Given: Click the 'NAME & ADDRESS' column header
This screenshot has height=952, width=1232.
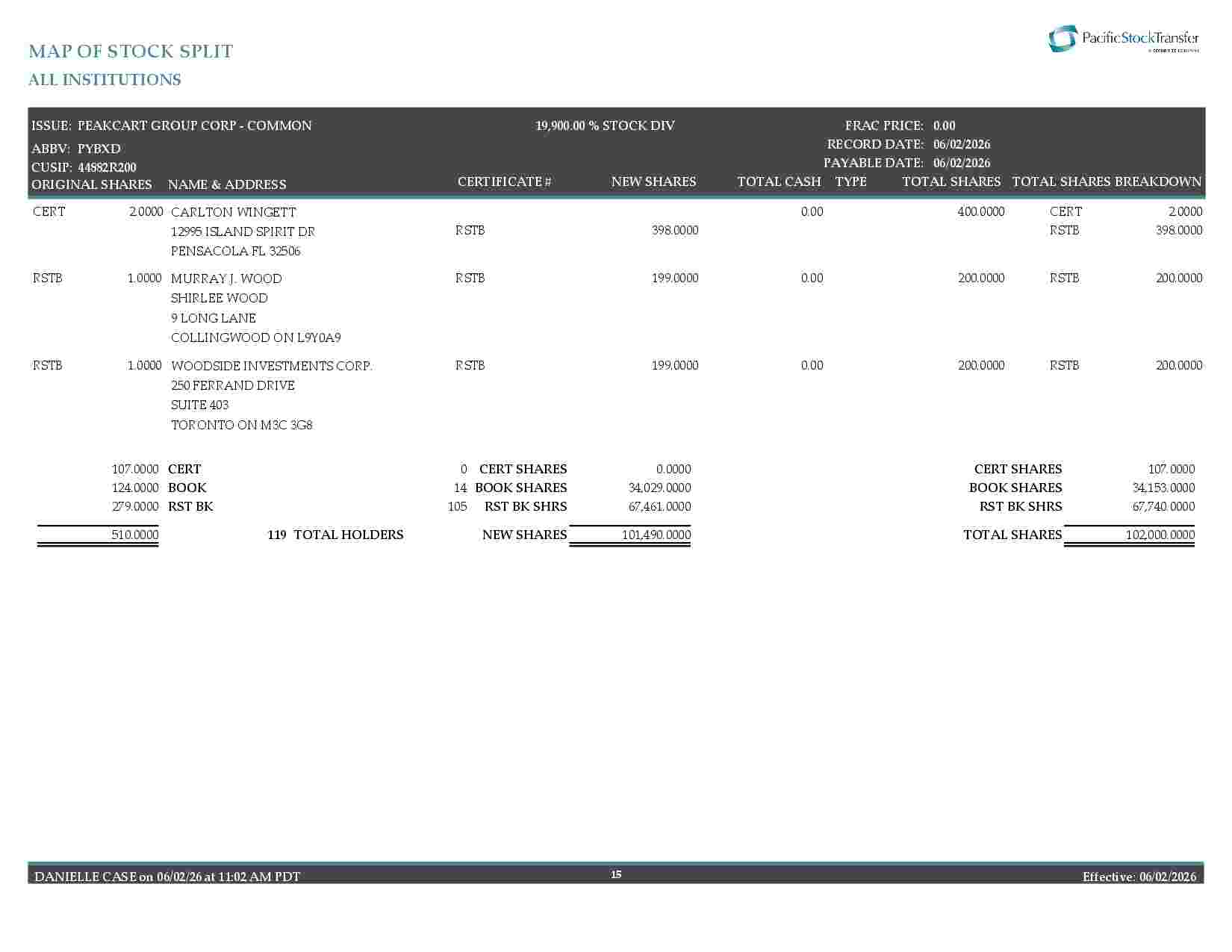Looking at the screenshot, I should [x=227, y=184].
